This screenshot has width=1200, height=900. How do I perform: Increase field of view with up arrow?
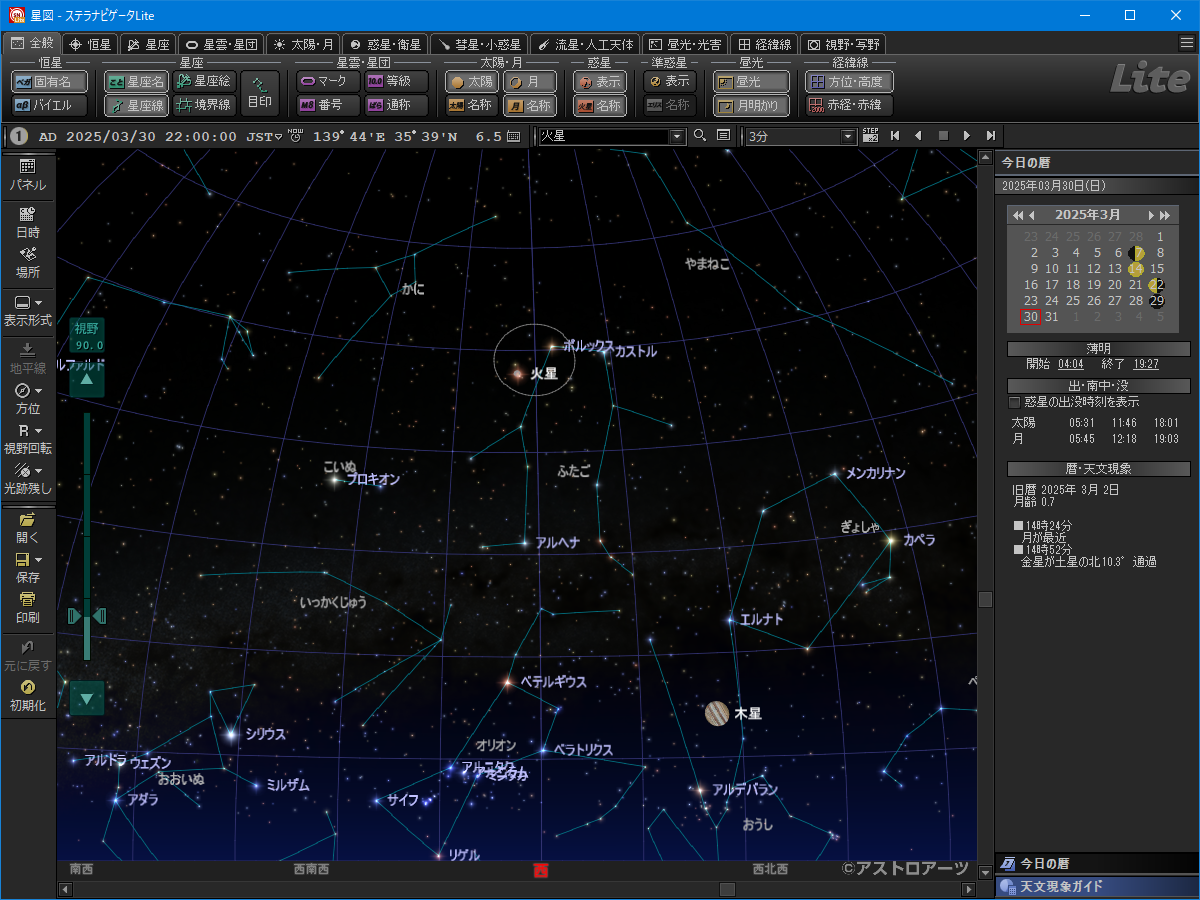click(87, 379)
